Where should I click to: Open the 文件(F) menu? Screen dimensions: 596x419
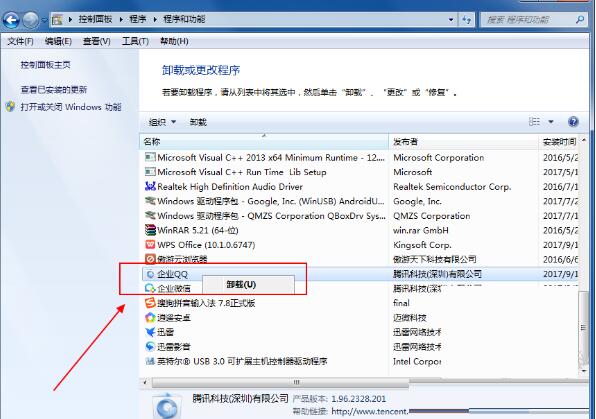pyautogui.click(x=20, y=41)
